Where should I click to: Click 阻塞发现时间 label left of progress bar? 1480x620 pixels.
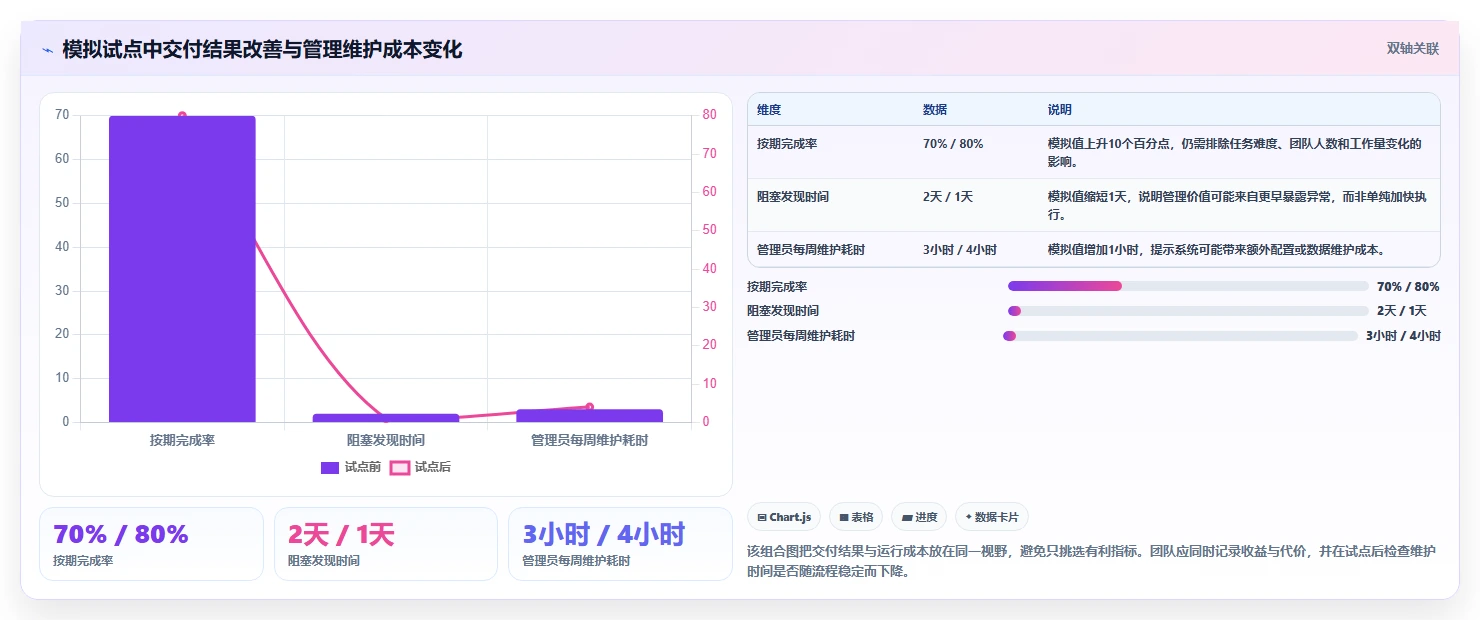click(783, 311)
